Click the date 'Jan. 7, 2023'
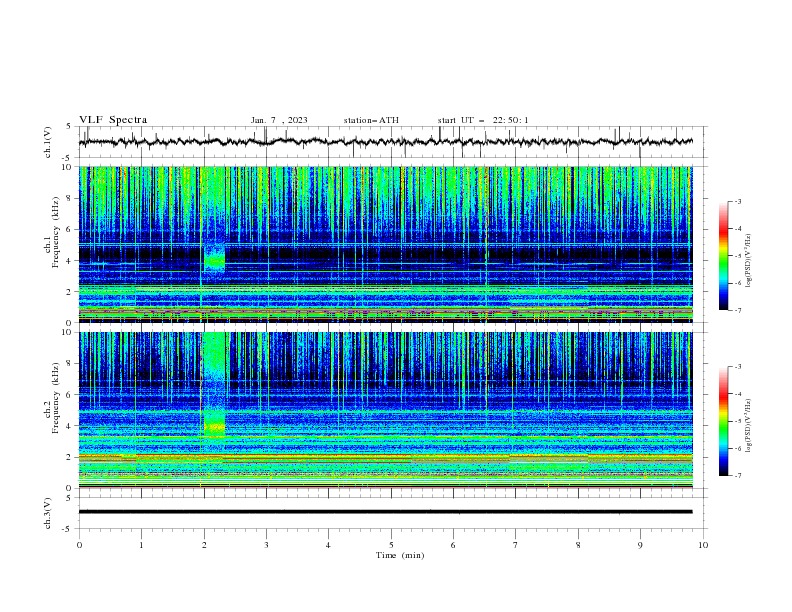Viewport: 792px width, 612px height. click(x=279, y=120)
